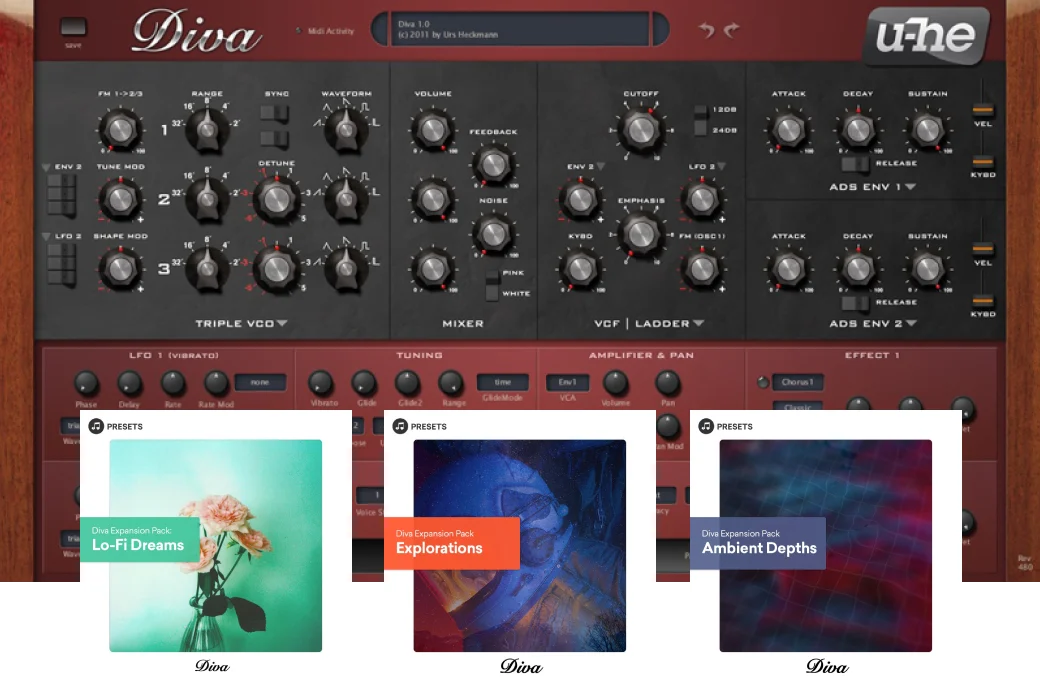Open the GlideMode time dropdown
The height and width of the screenshot is (682, 1040).
point(503,382)
